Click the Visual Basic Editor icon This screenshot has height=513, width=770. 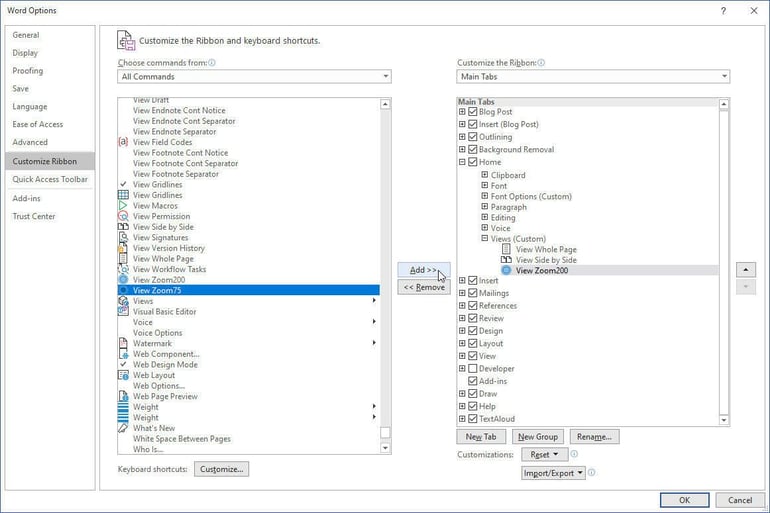[x=123, y=311]
